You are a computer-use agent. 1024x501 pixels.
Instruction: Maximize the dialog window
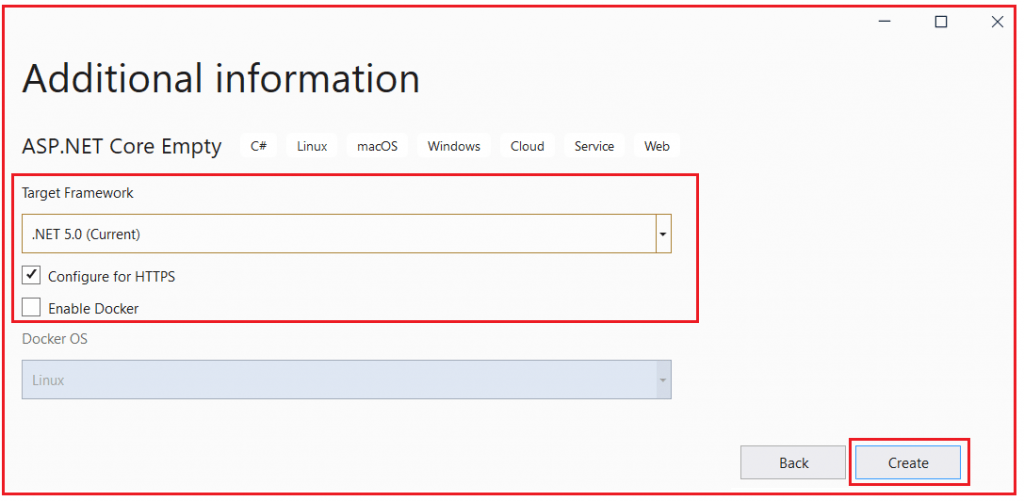pyautogui.click(x=940, y=22)
